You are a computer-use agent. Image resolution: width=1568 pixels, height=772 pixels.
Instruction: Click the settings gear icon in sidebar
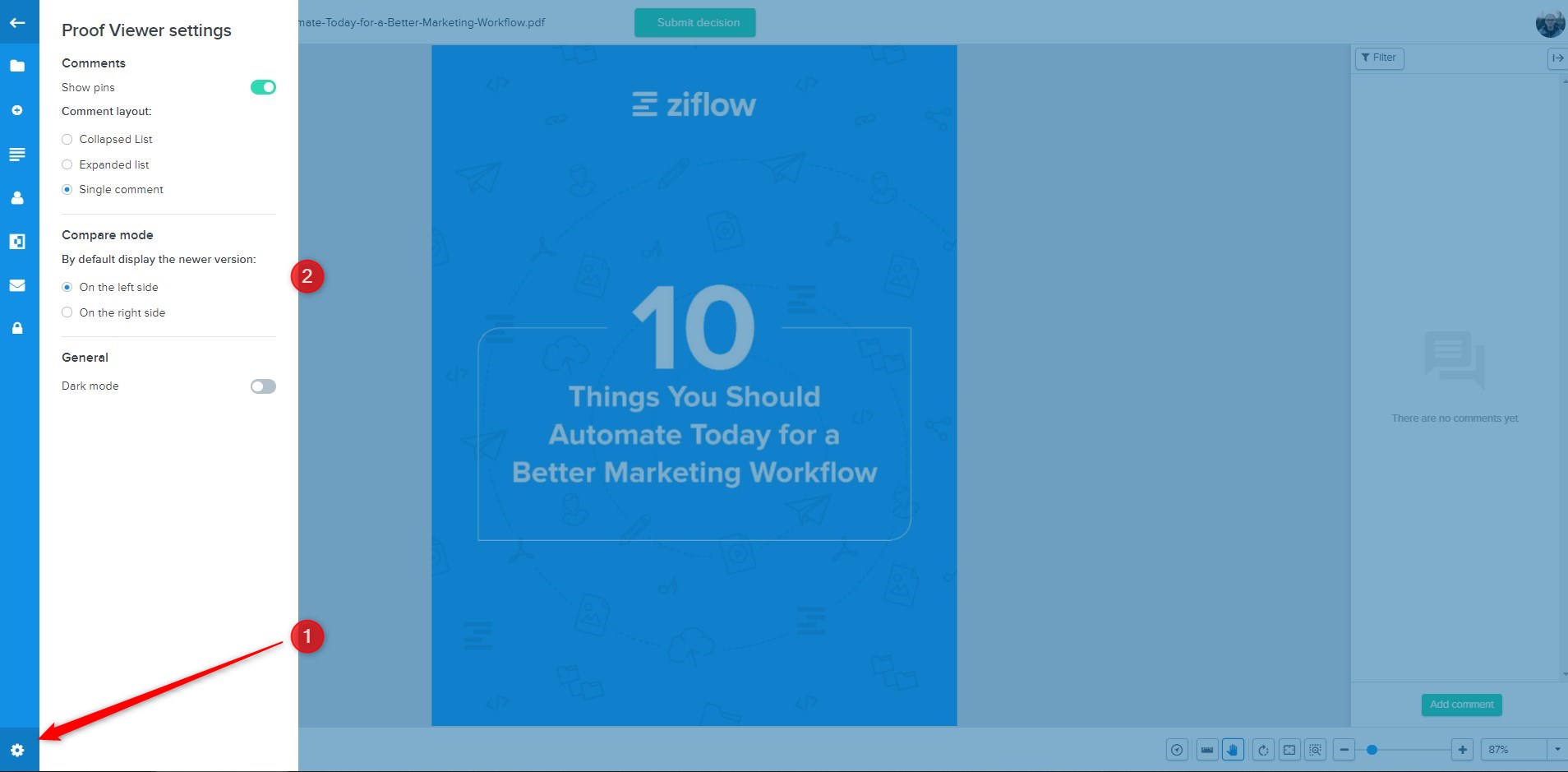point(17,750)
